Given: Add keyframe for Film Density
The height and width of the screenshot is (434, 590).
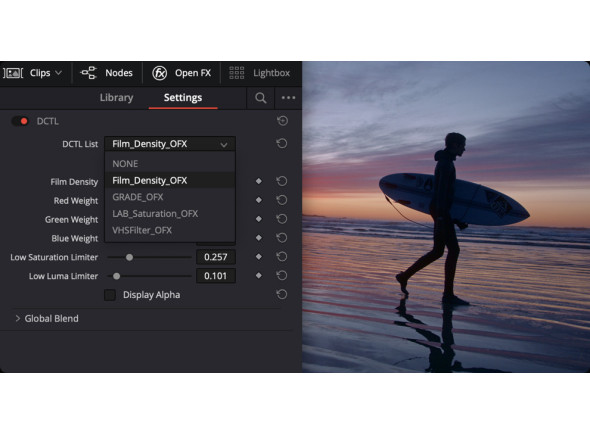Looking at the screenshot, I should (x=259, y=181).
